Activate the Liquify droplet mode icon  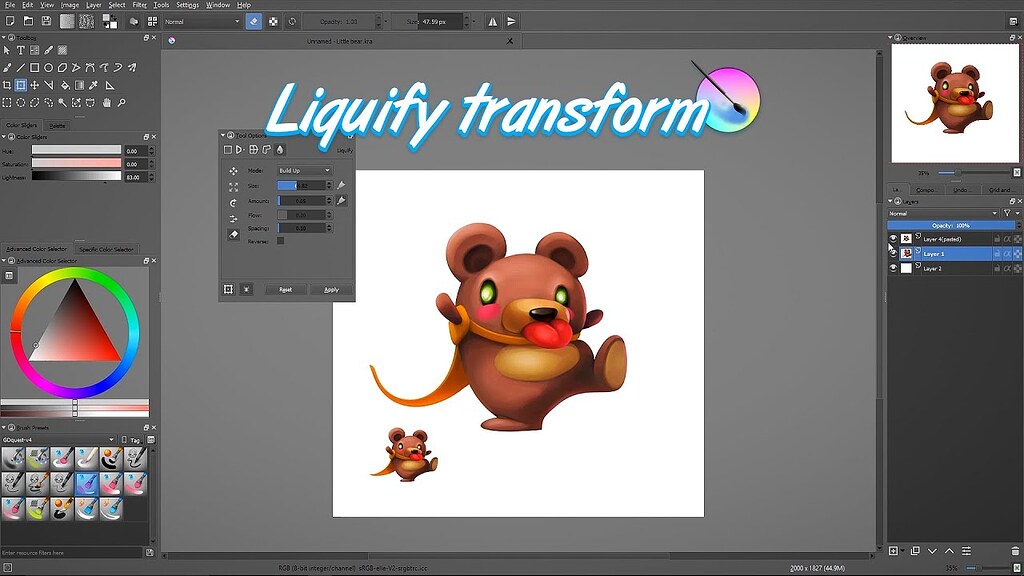pyautogui.click(x=279, y=149)
